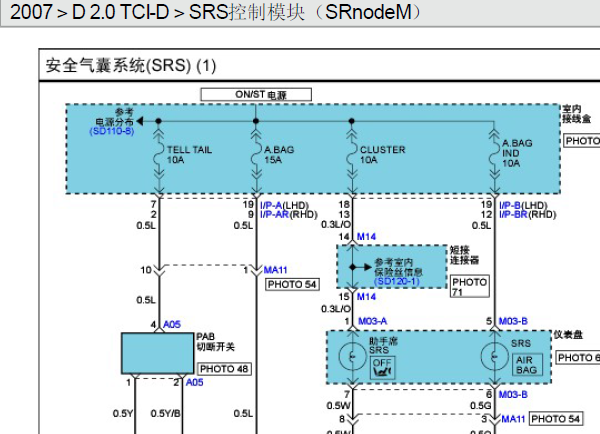Screen dimensions: 600x434
Task: Open the SD120-1 fuse information link
Action: (x=396, y=282)
